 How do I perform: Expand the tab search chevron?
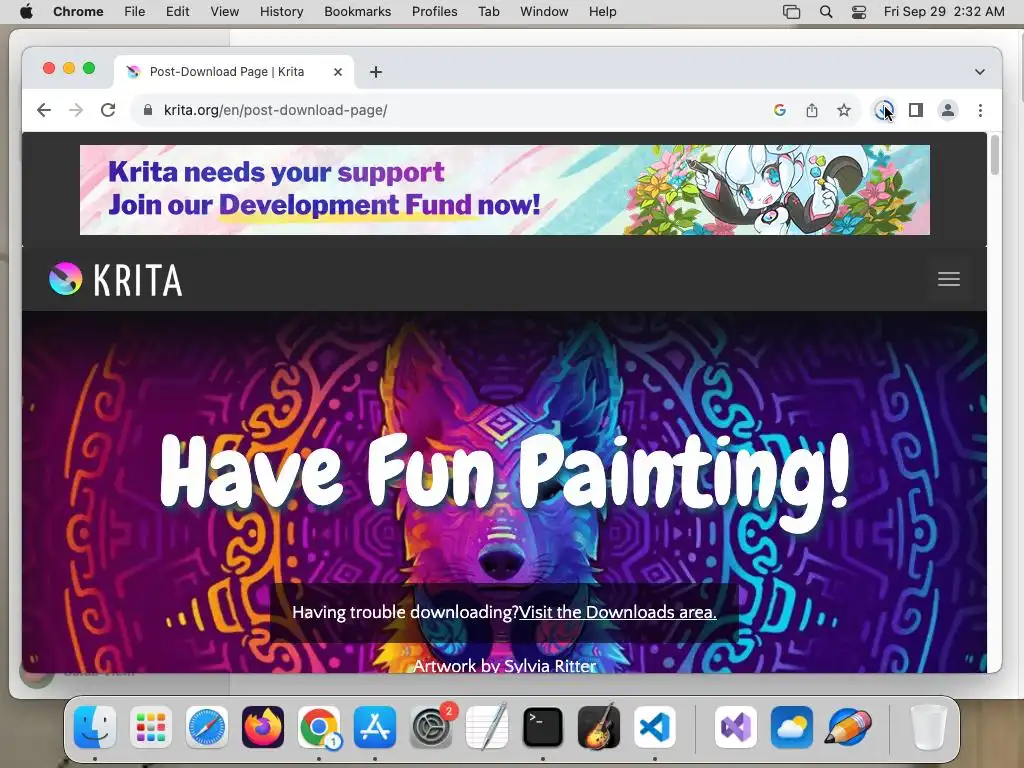(x=980, y=72)
